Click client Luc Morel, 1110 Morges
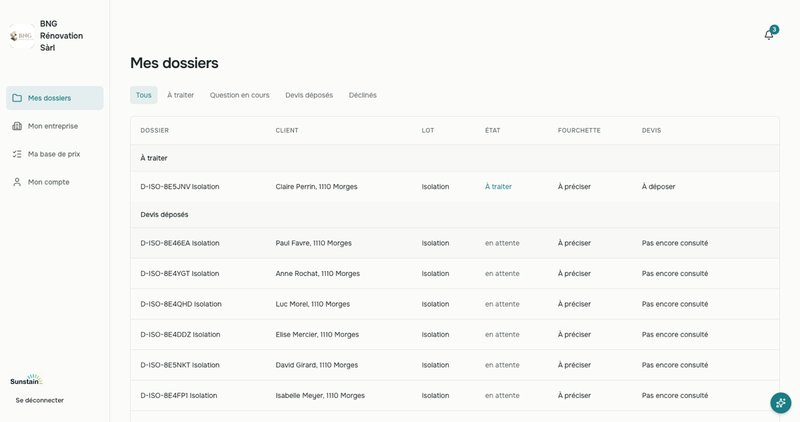The image size is (800, 422). click(x=313, y=304)
